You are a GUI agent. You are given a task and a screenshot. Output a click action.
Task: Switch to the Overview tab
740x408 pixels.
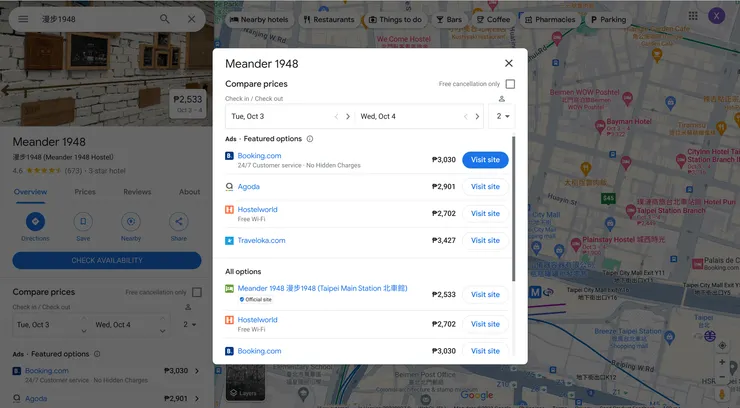click(x=30, y=192)
